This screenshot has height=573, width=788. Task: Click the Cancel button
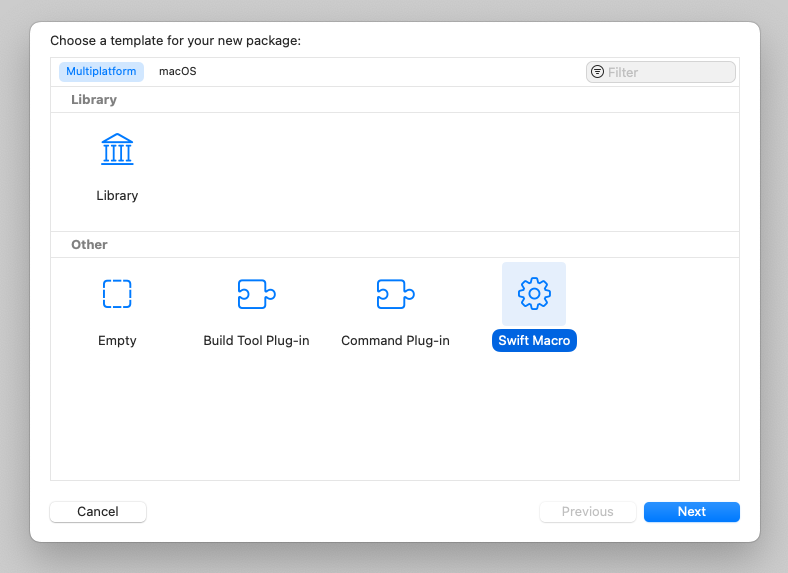click(x=98, y=512)
